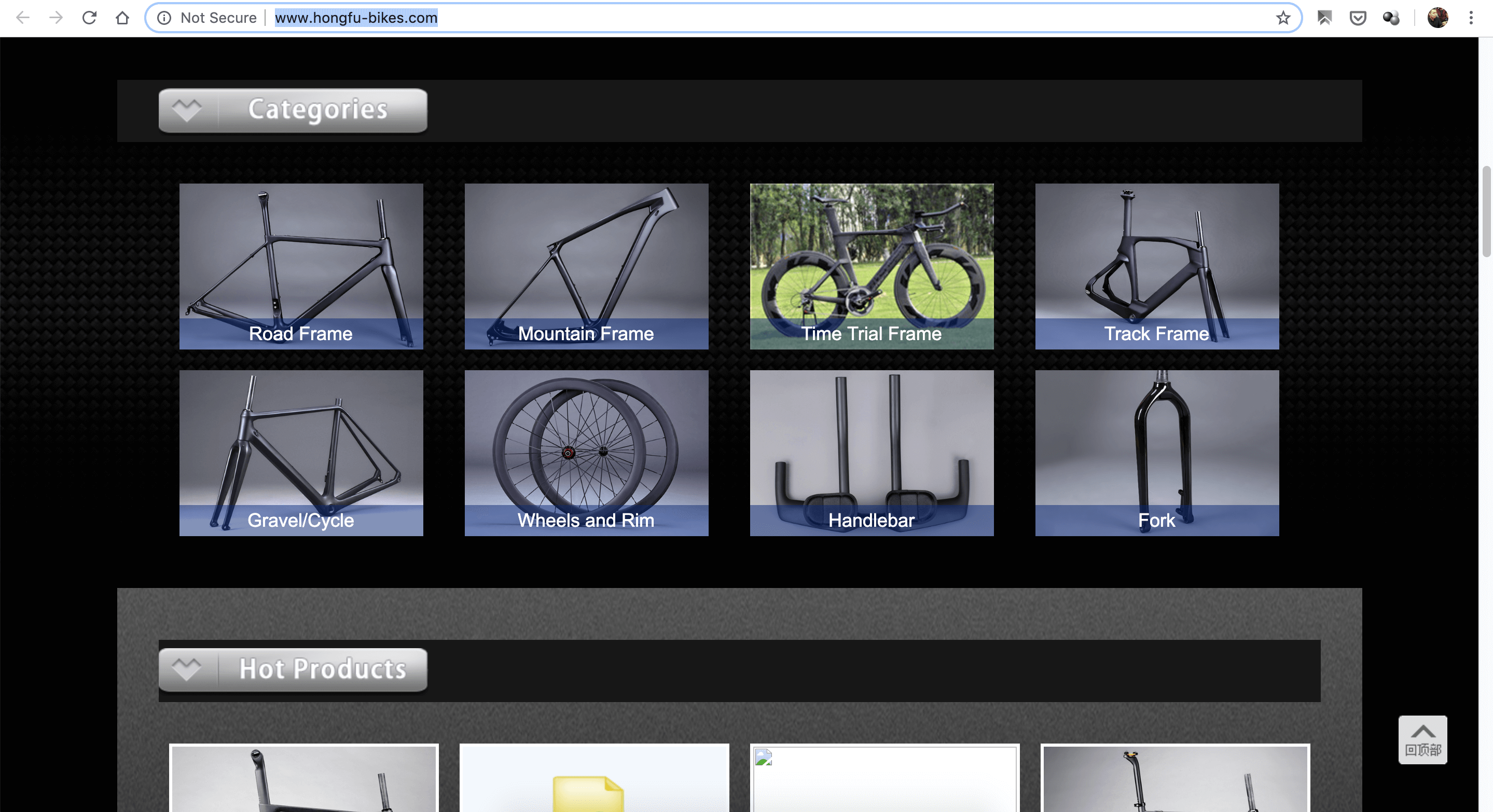
Task: Click the Handlebar category icon
Action: tap(871, 452)
